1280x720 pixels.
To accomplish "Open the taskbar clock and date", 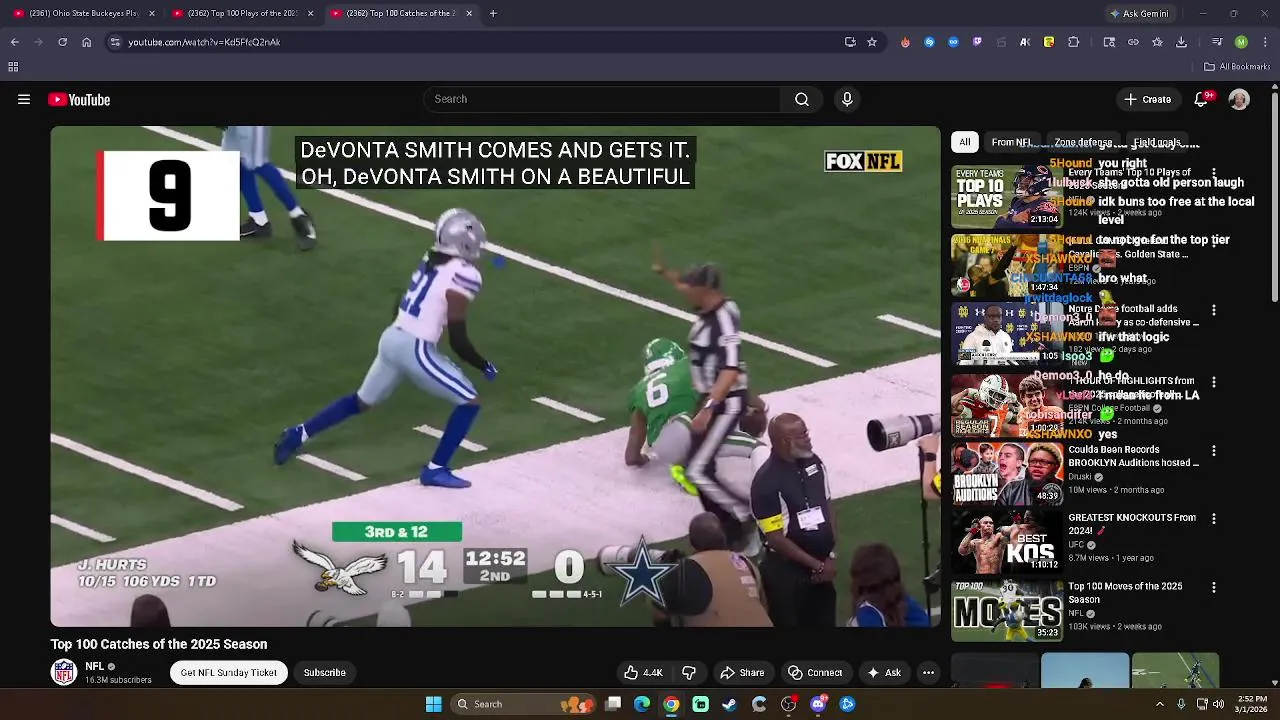I will [1252, 704].
